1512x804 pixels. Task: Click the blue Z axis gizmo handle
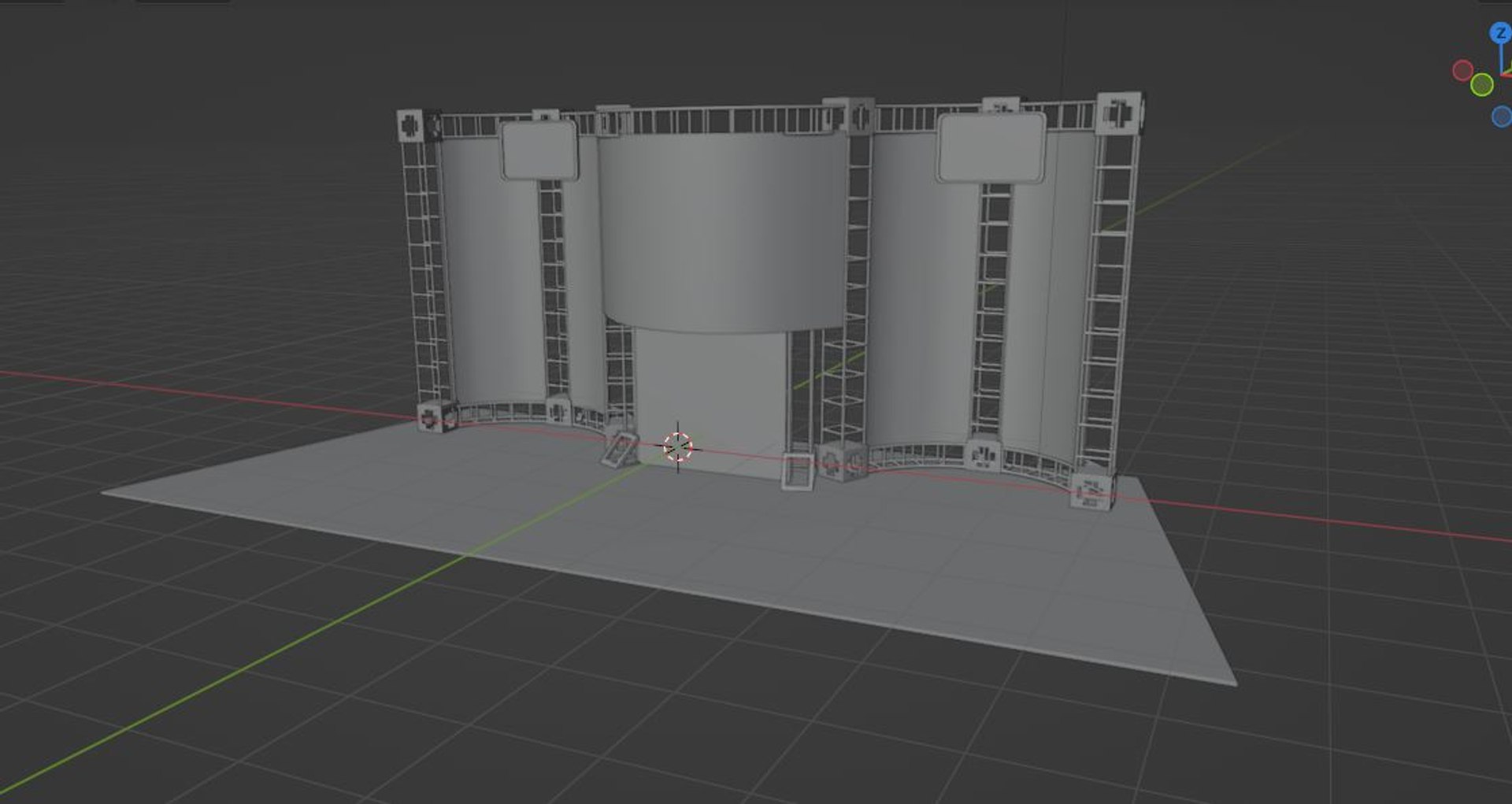coord(1501,33)
